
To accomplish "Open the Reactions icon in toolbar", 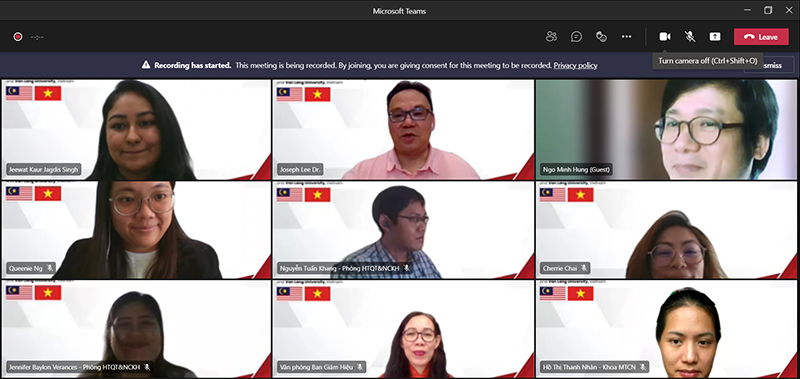I will tap(602, 37).
